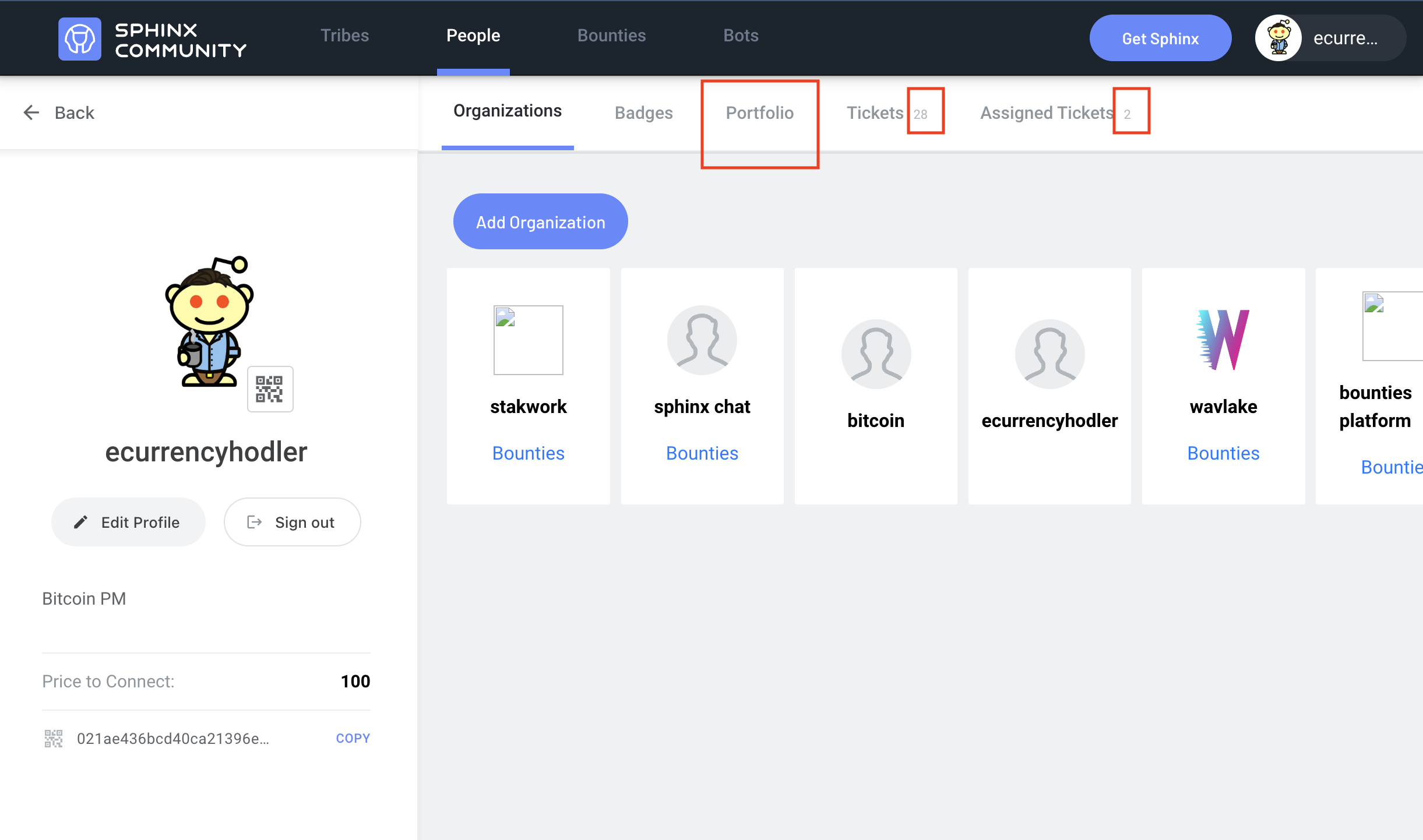The image size is (1423, 840).
Task: Open Bounties under the stakwork organization
Action: click(x=528, y=453)
